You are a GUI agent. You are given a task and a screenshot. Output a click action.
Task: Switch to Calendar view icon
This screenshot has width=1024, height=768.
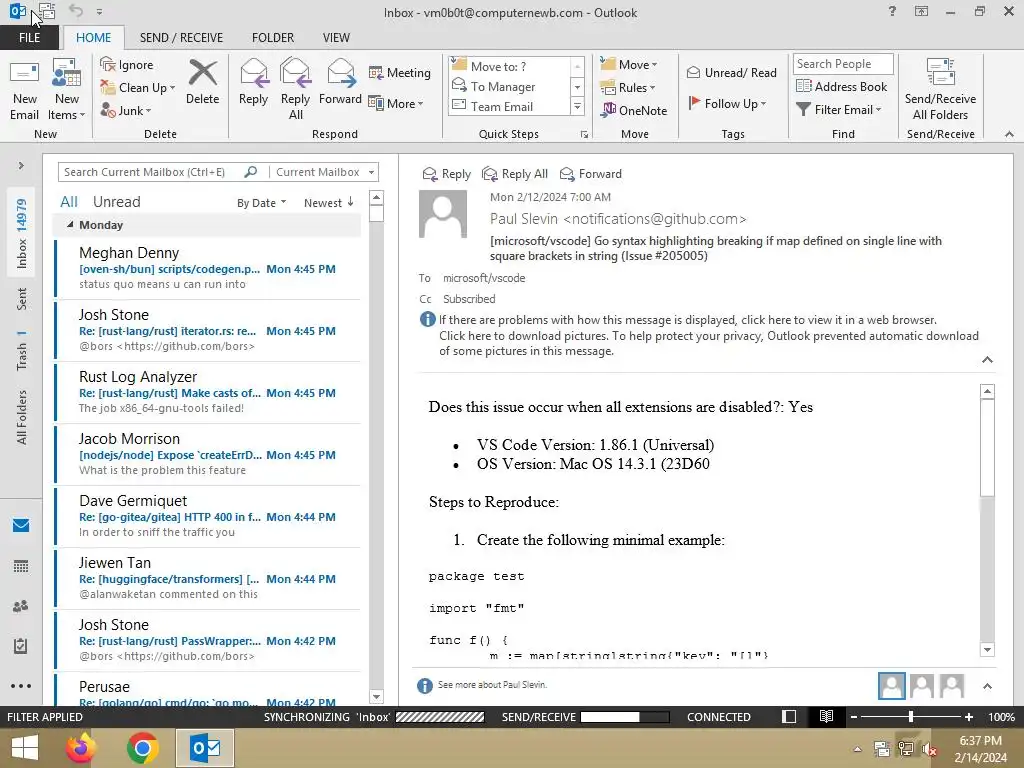[21, 566]
